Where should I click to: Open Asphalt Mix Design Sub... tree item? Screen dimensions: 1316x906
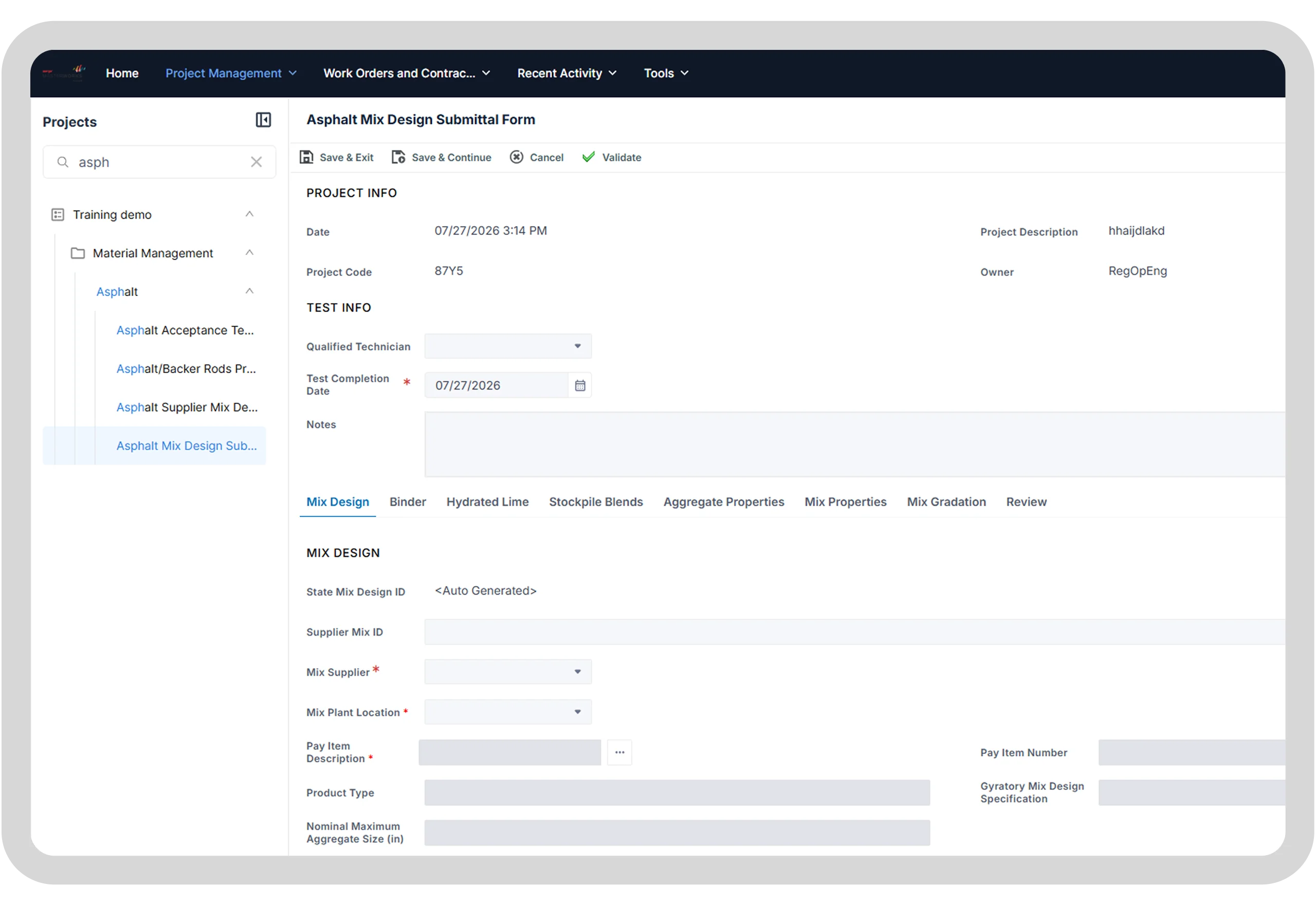pos(154,446)
